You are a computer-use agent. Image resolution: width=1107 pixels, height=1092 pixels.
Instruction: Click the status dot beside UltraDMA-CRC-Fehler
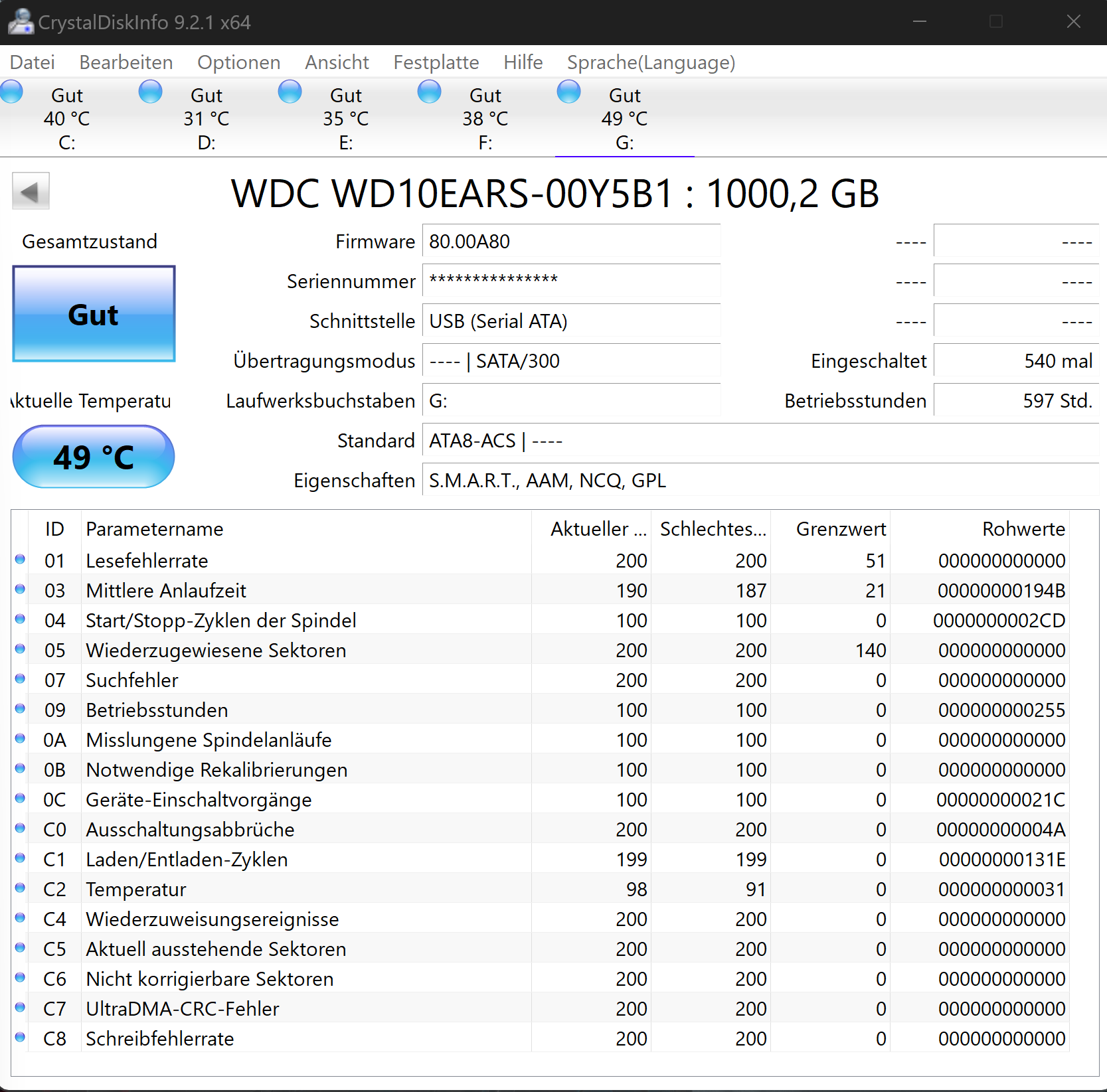20,1008
